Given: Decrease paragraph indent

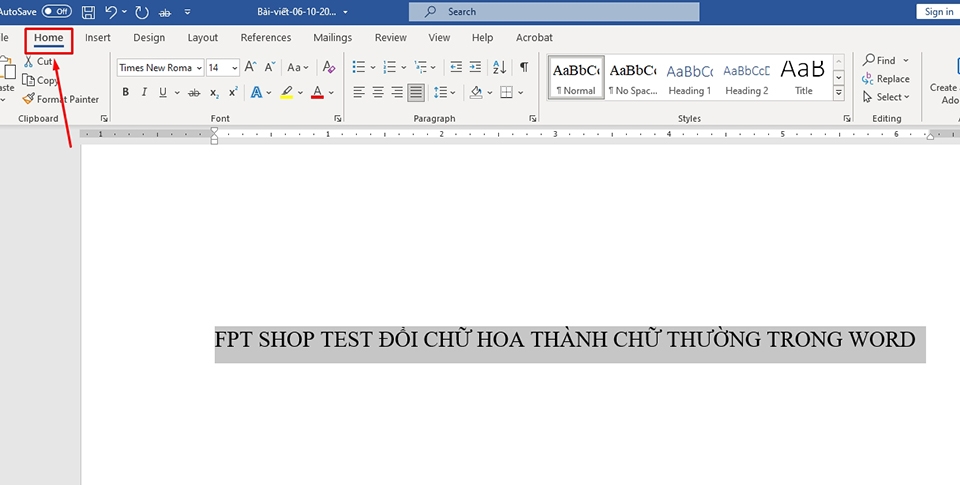Looking at the screenshot, I should 456,67.
